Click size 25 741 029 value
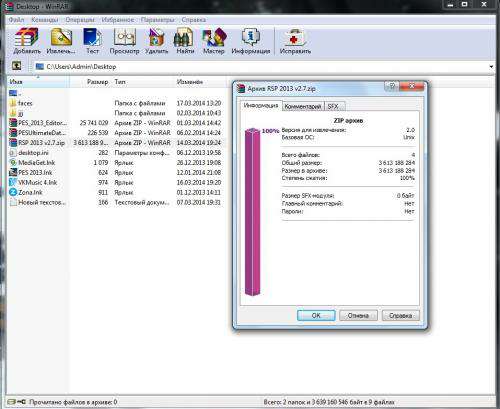This screenshot has width=500, height=409. (94, 123)
